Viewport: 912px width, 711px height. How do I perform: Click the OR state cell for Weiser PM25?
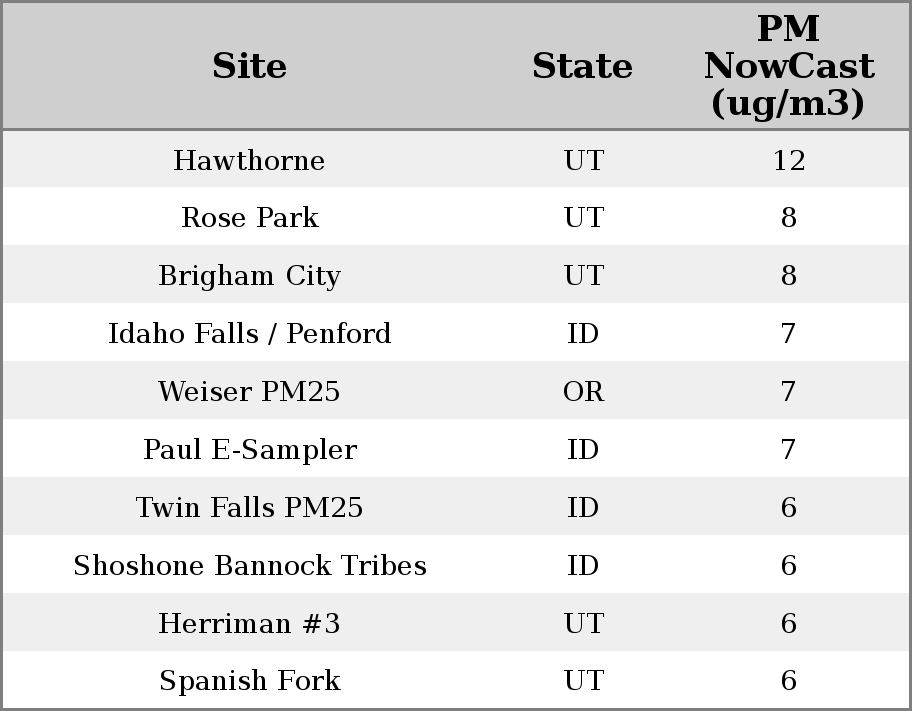583,392
